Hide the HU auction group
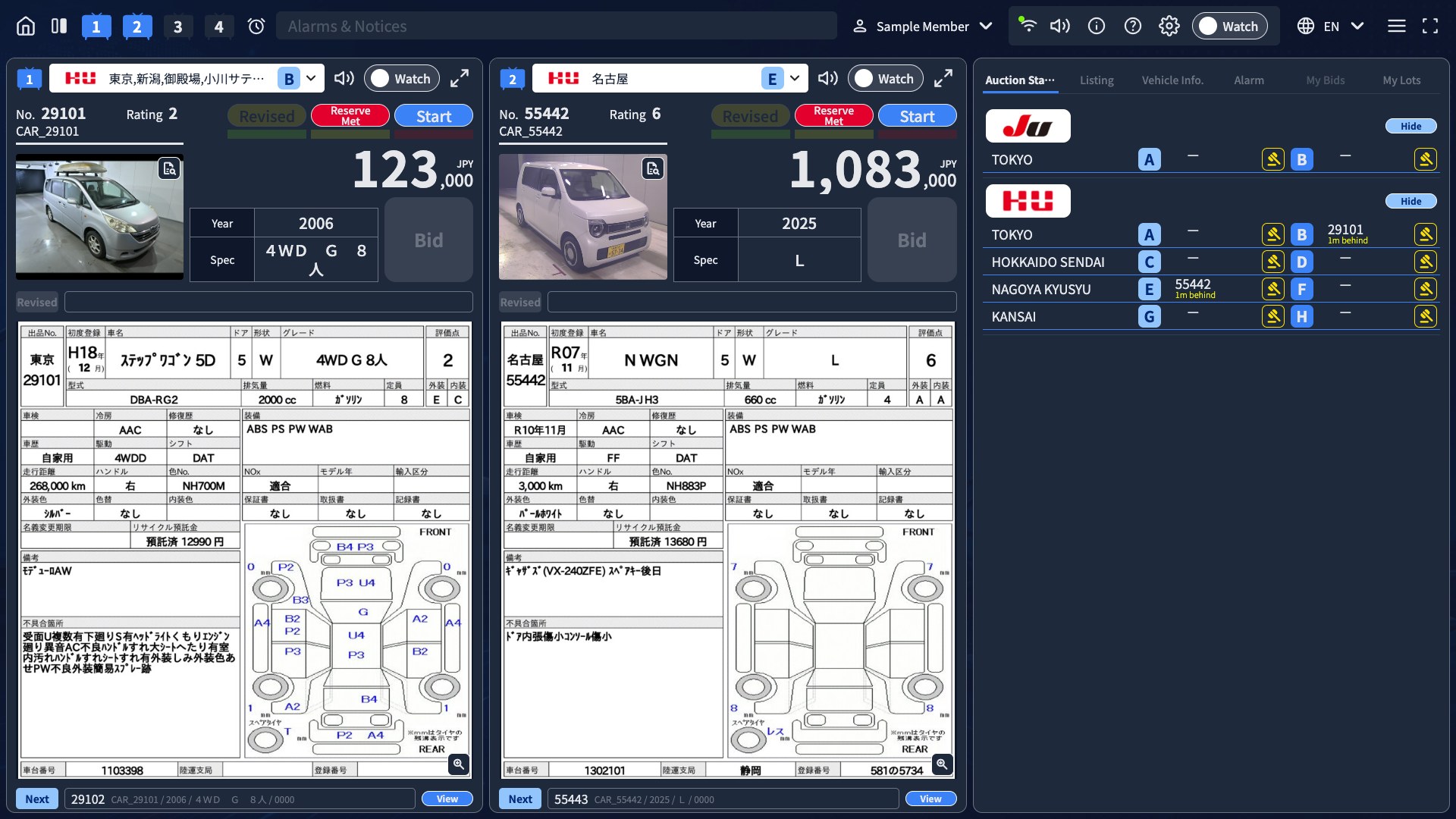The width and height of the screenshot is (1456, 819). (x=1410, y=201)
